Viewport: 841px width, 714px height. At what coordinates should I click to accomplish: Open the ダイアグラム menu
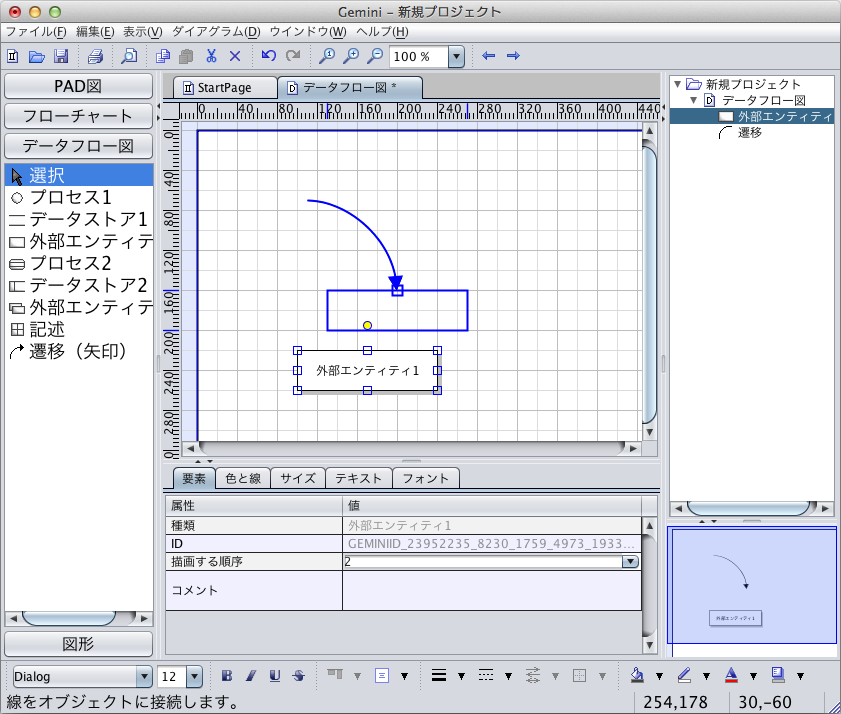216,32
